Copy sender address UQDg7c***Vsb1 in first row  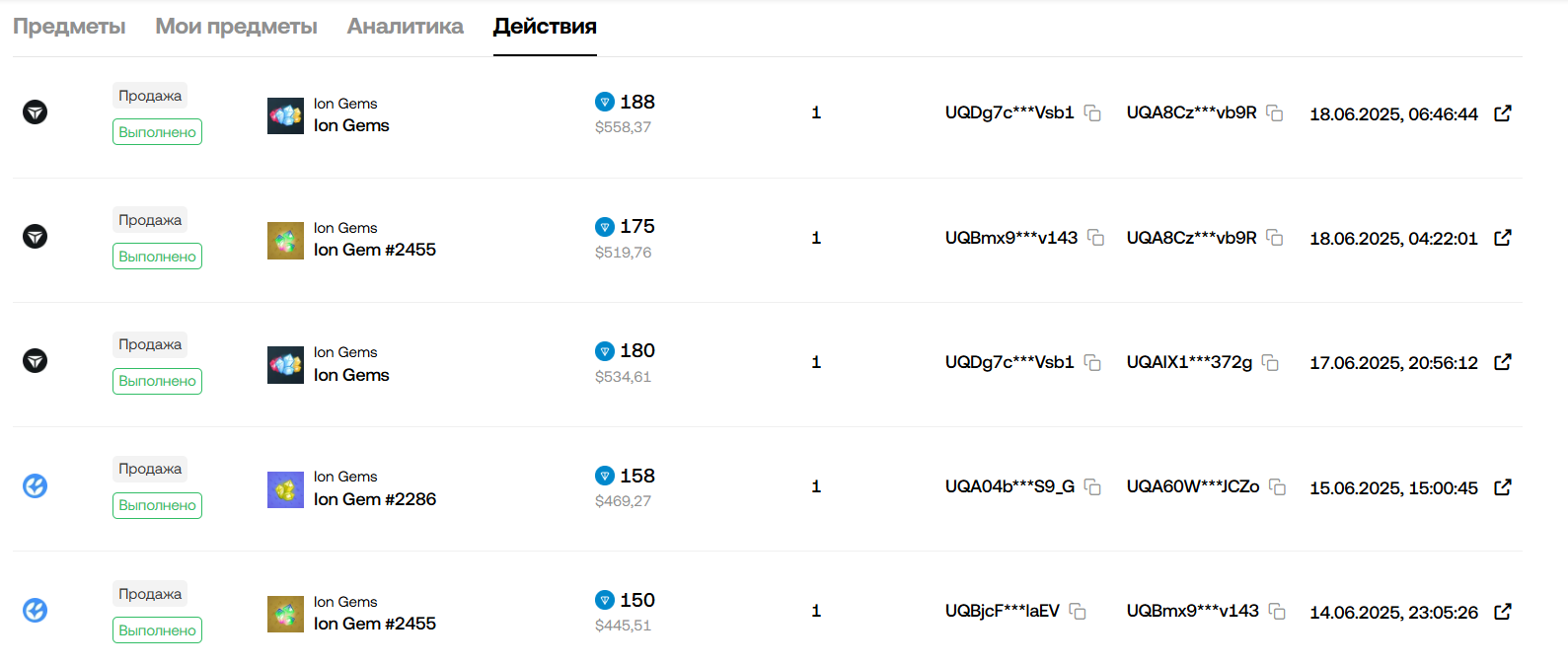pos(1092,113)
